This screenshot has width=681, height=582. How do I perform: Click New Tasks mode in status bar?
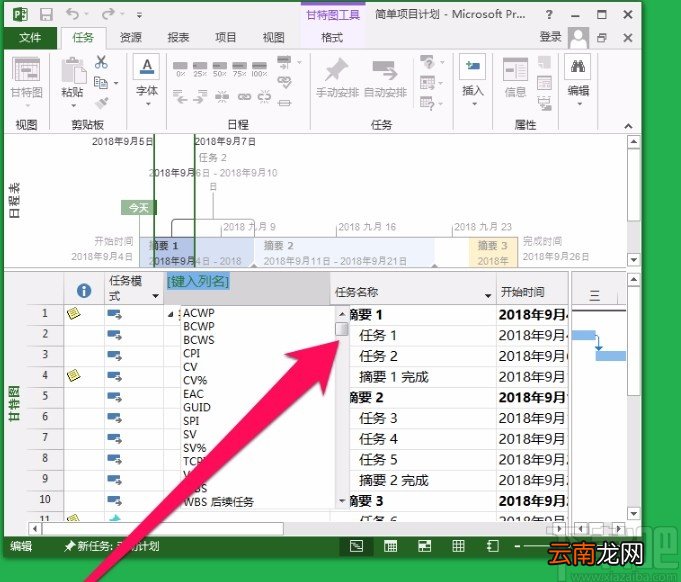click(112, 546)
